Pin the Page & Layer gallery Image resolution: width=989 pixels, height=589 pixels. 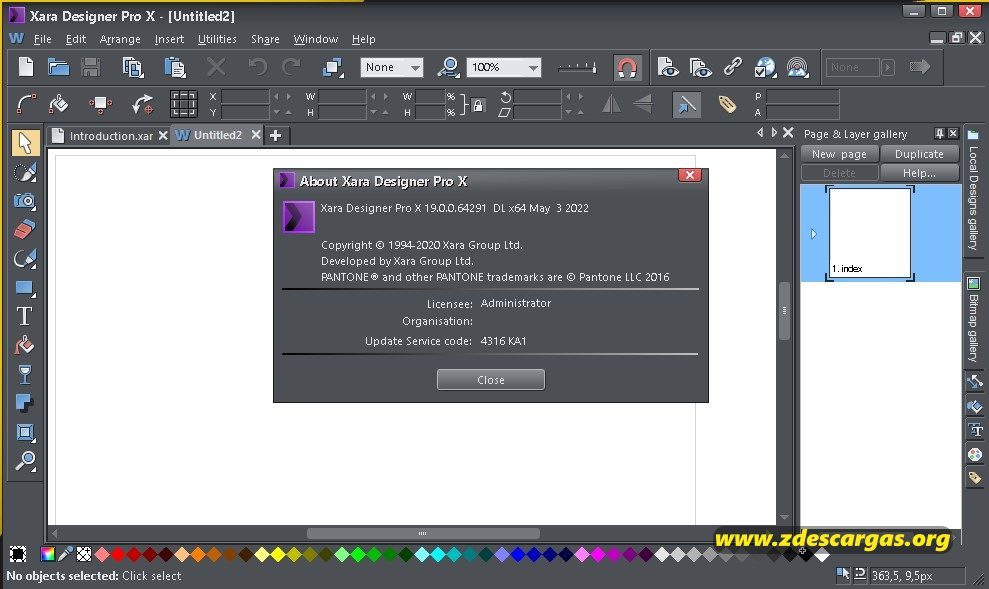coord(939,134)
